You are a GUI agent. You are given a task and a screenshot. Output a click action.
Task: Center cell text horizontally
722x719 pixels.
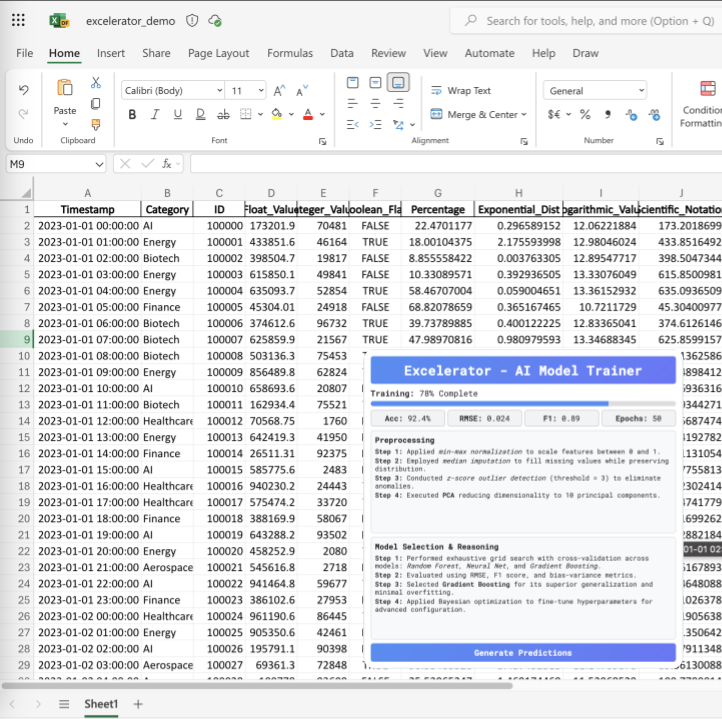pyautogui.click(x=375, y=104)
